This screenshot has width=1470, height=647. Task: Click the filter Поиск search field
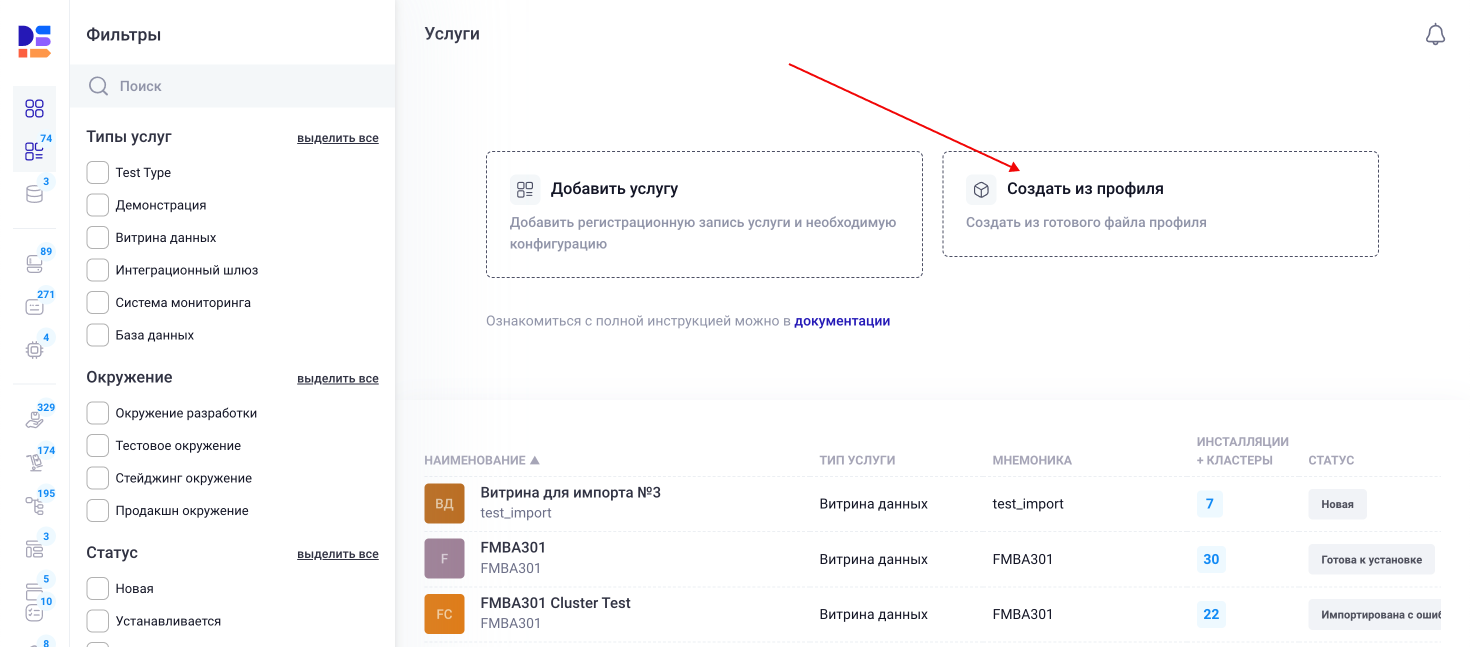click(240, 86)
